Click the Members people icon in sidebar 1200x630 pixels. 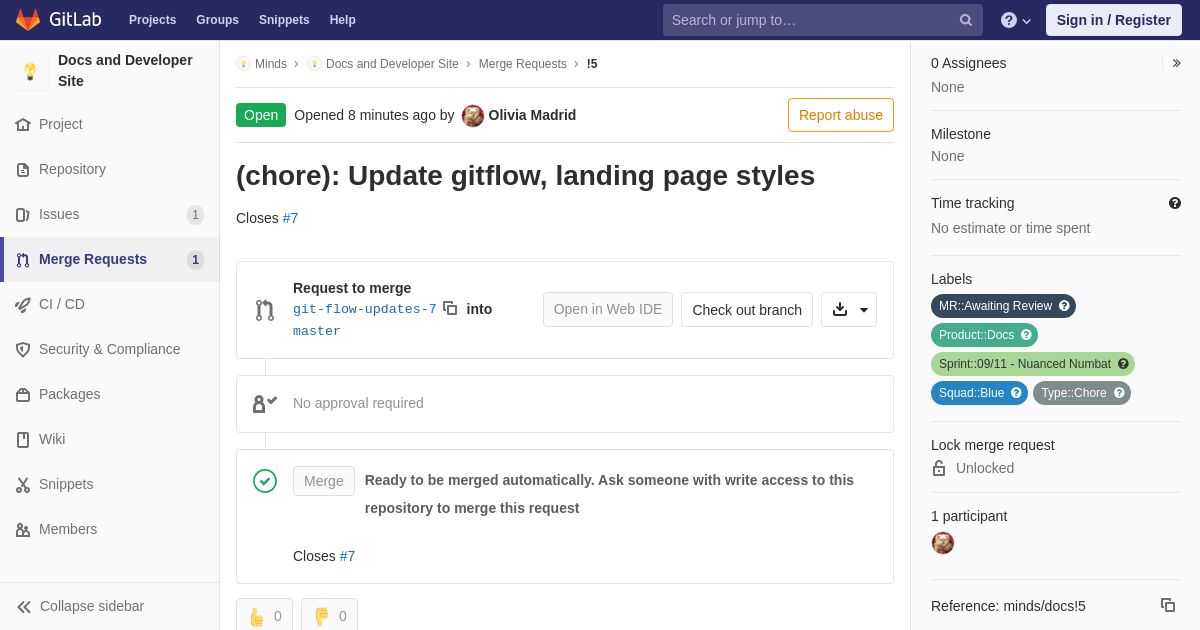point(23,530)
